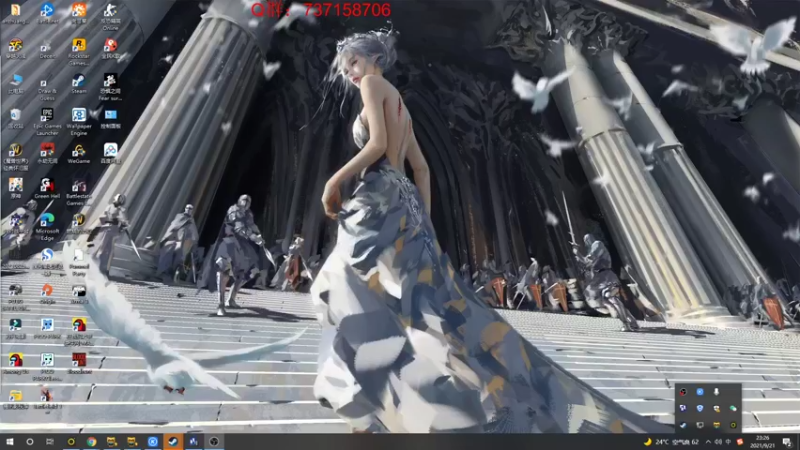800x450 pixels.
Task: Select the Bloodwash game shortcut
Action: click(x=79, y=364)
